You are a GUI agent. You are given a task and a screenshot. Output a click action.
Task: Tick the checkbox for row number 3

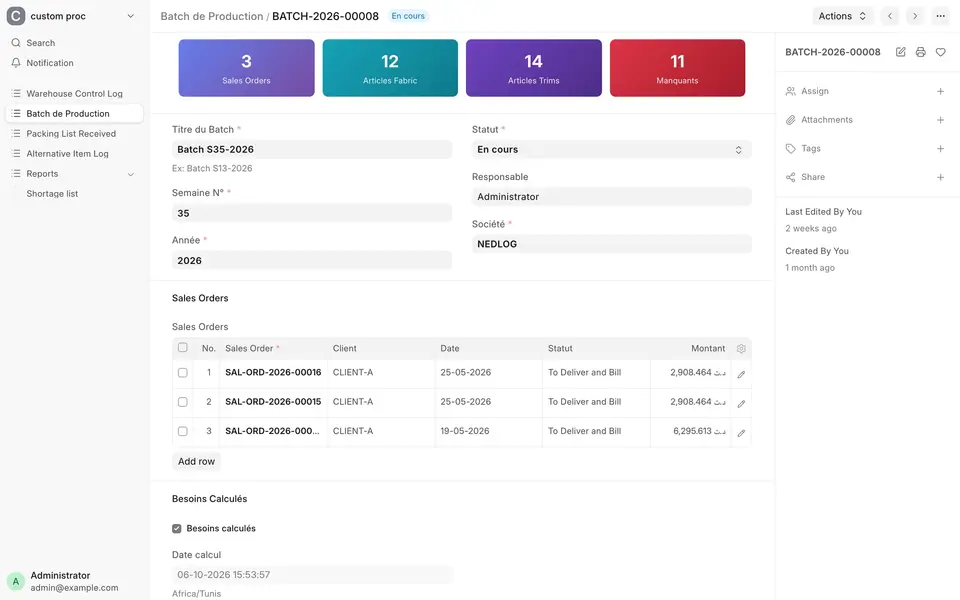pyautogui.click(x=182, y=431)
